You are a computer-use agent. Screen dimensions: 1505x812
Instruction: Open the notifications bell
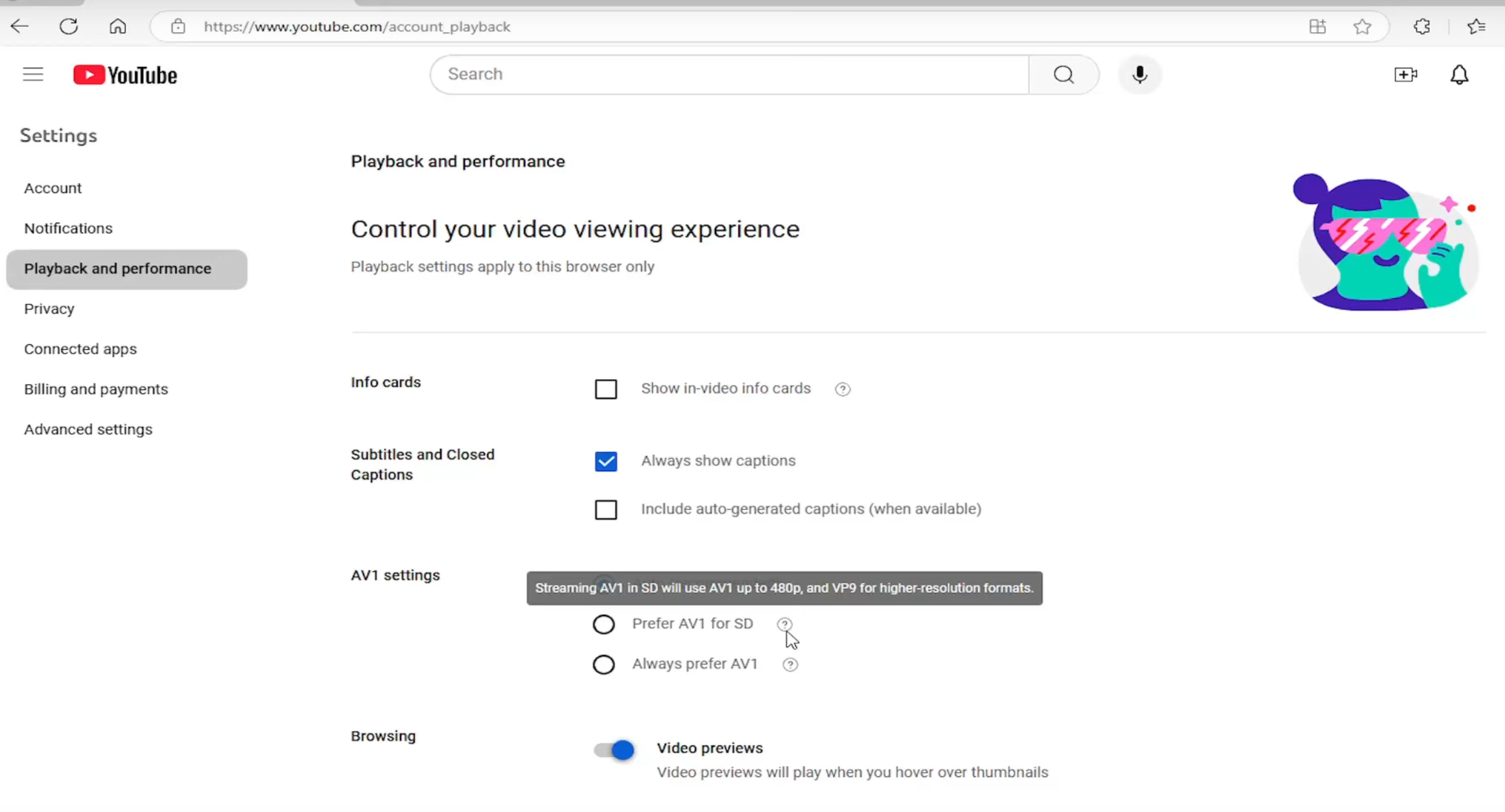point(1459,75)
